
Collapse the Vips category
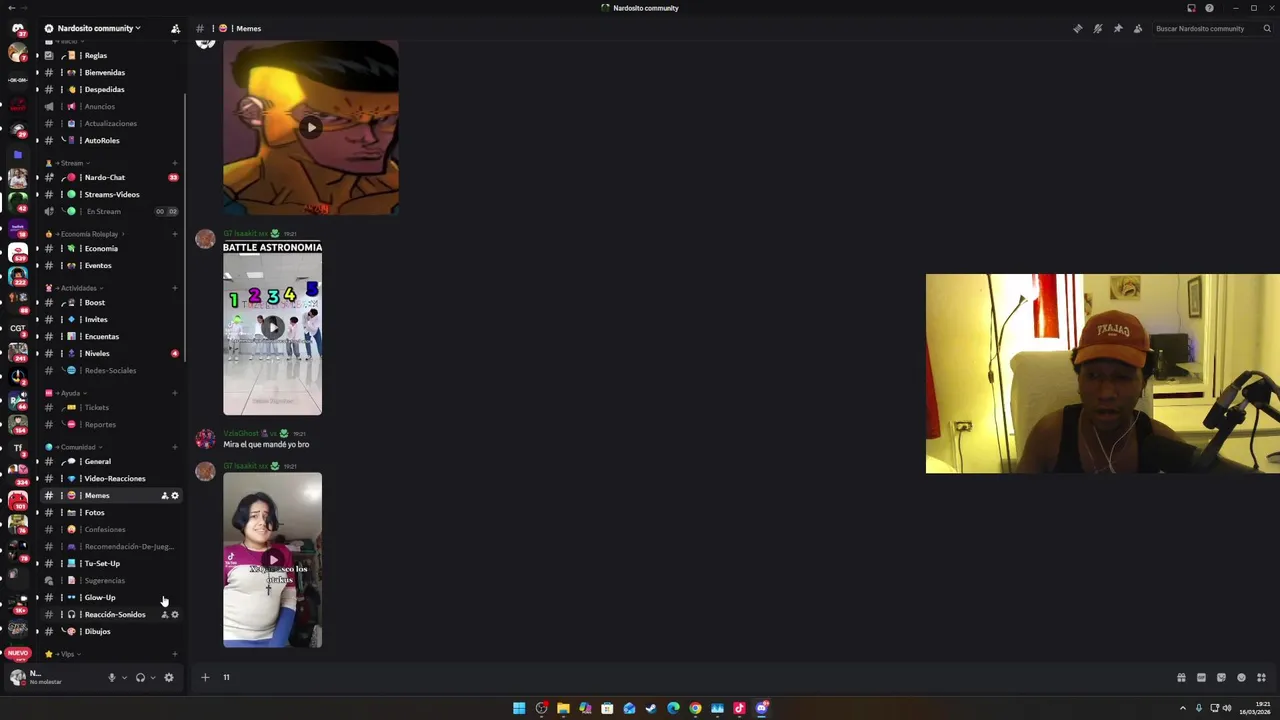coord(64,654)
